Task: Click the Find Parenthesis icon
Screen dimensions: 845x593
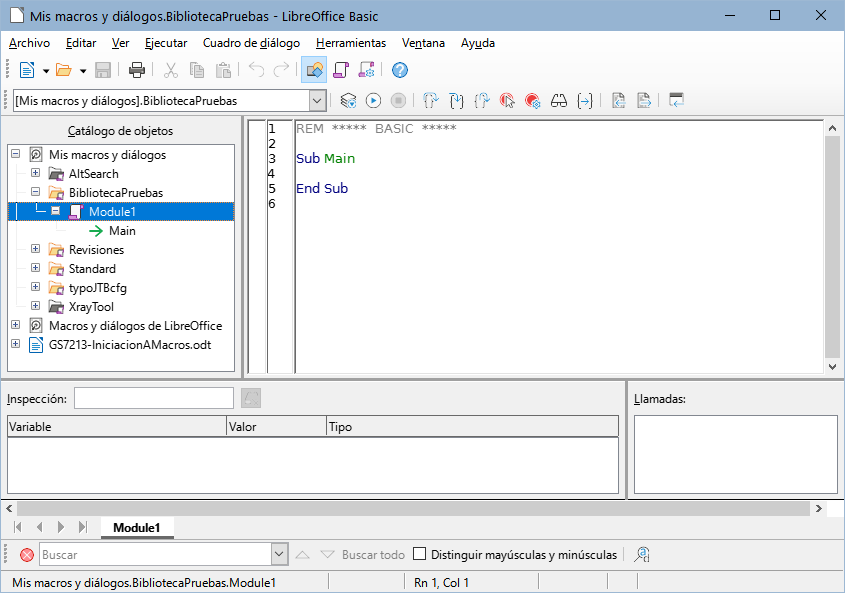Action: click(585, 101)
